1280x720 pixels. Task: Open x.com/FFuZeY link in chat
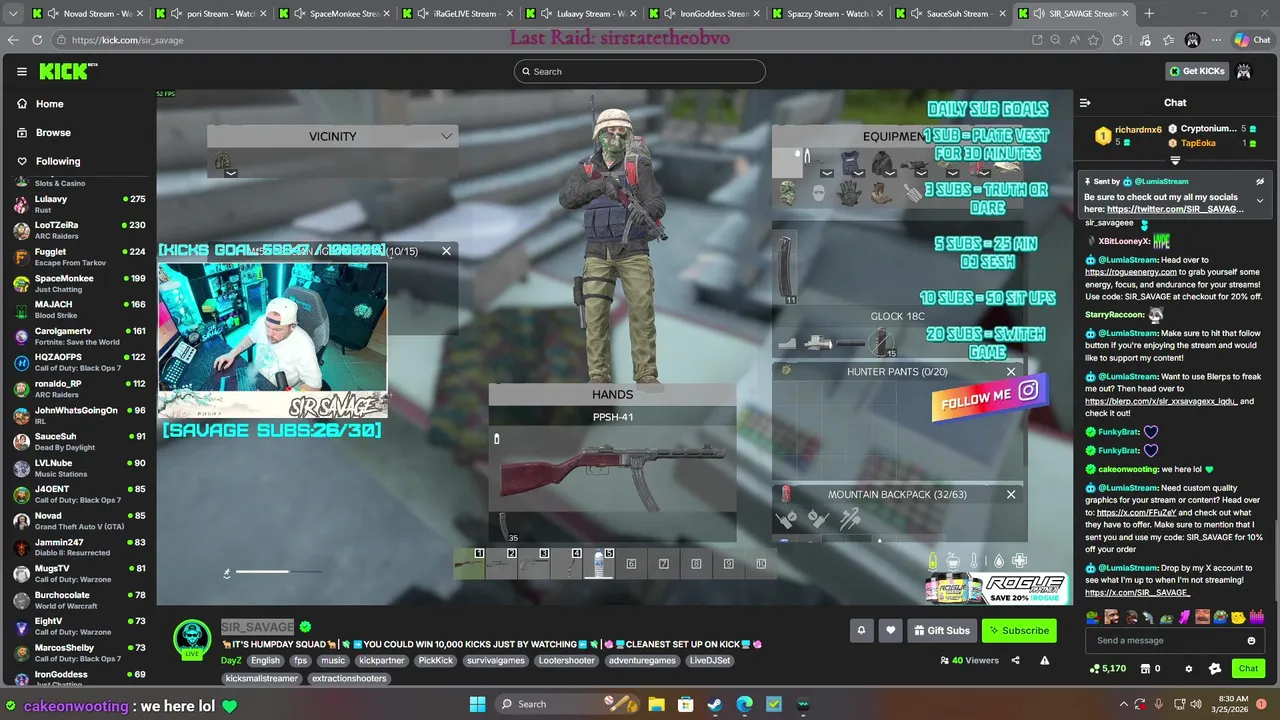click(1134, 512)
